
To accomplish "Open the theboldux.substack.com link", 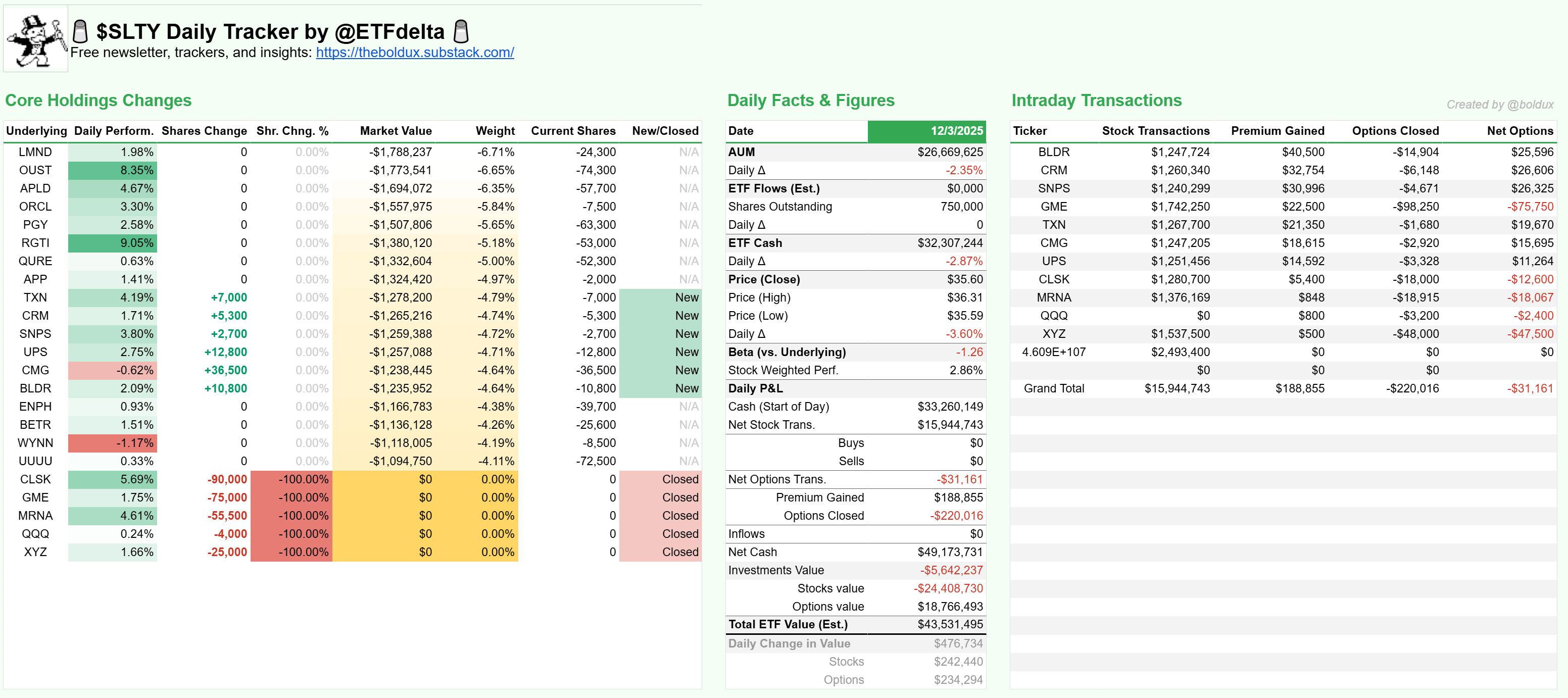I will click(415, 53).
